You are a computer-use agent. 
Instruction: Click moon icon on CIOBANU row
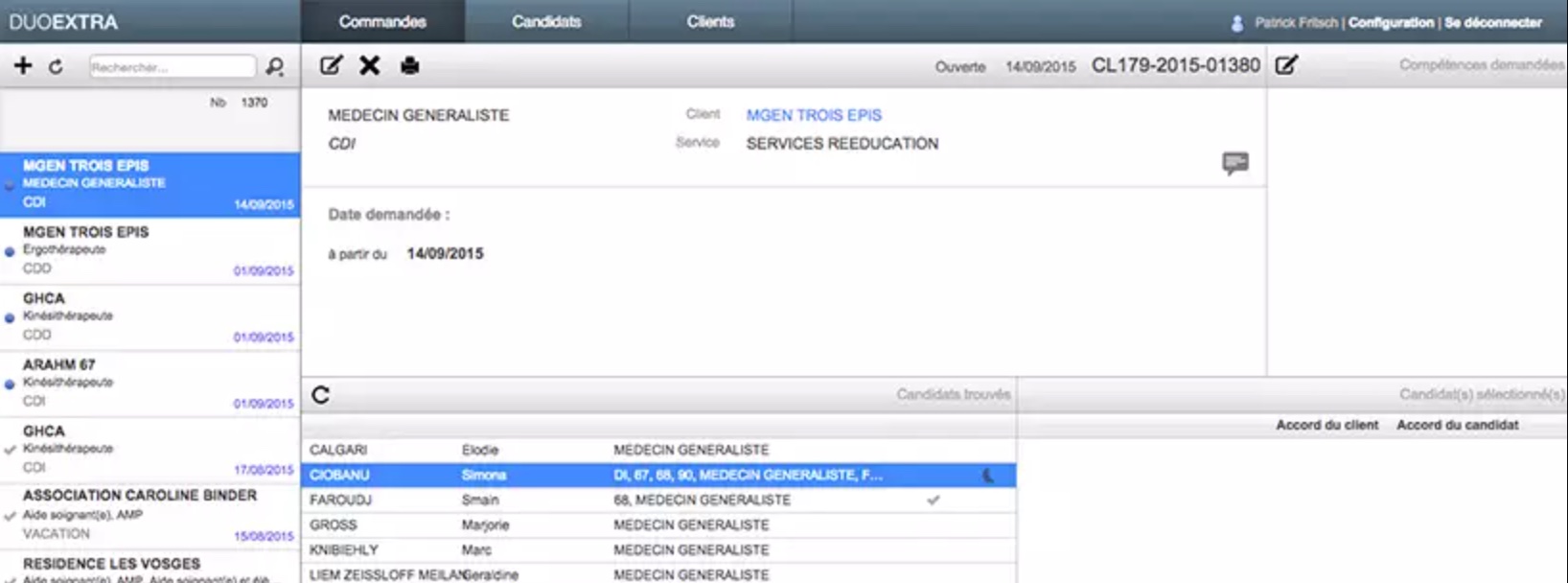tap(987, 475)
